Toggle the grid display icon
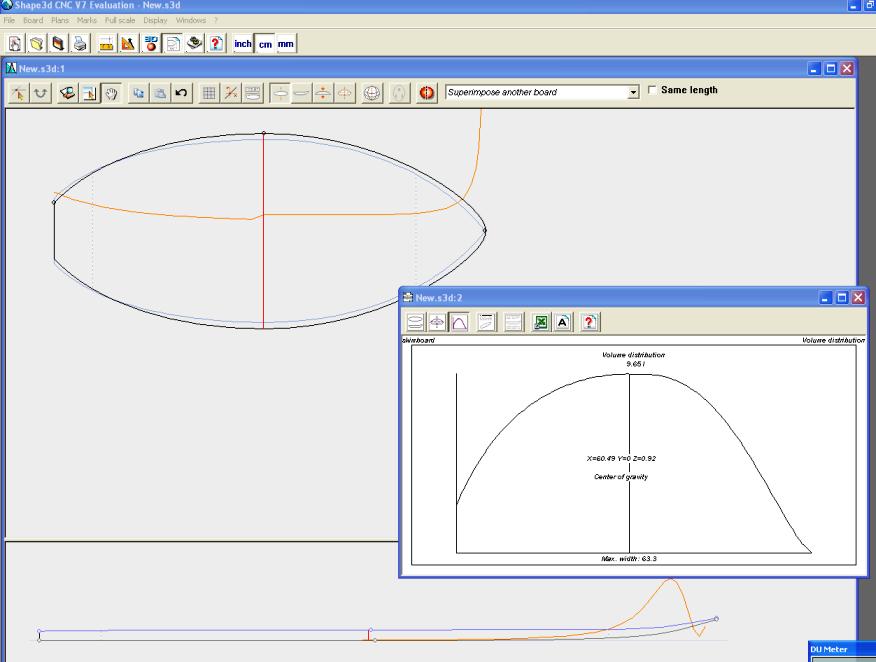Image resolution: width=876 pixels, height=662 pixels. [209, 93]
